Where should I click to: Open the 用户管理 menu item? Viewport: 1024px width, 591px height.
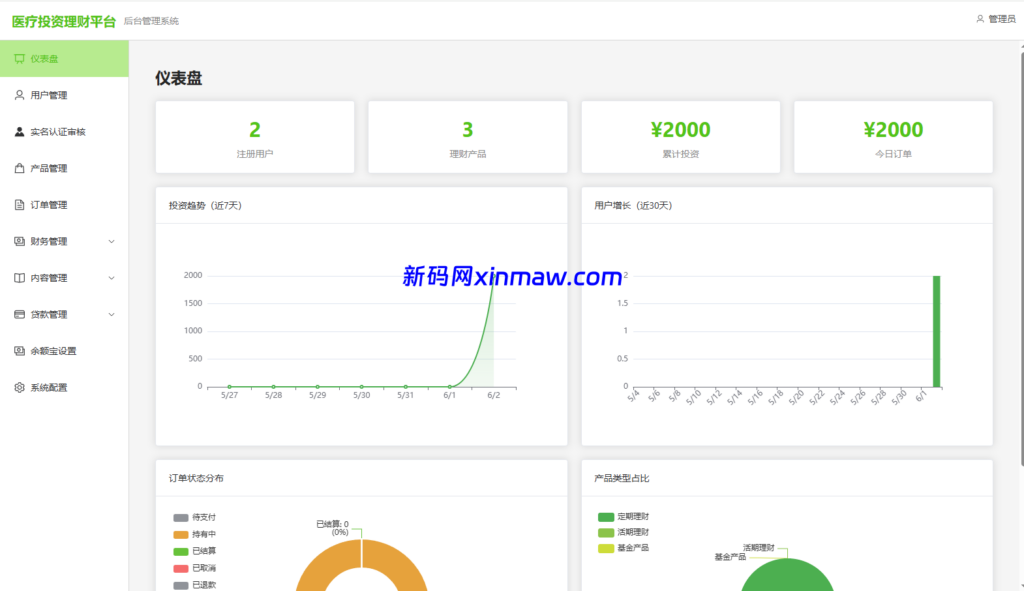(64, 95)
